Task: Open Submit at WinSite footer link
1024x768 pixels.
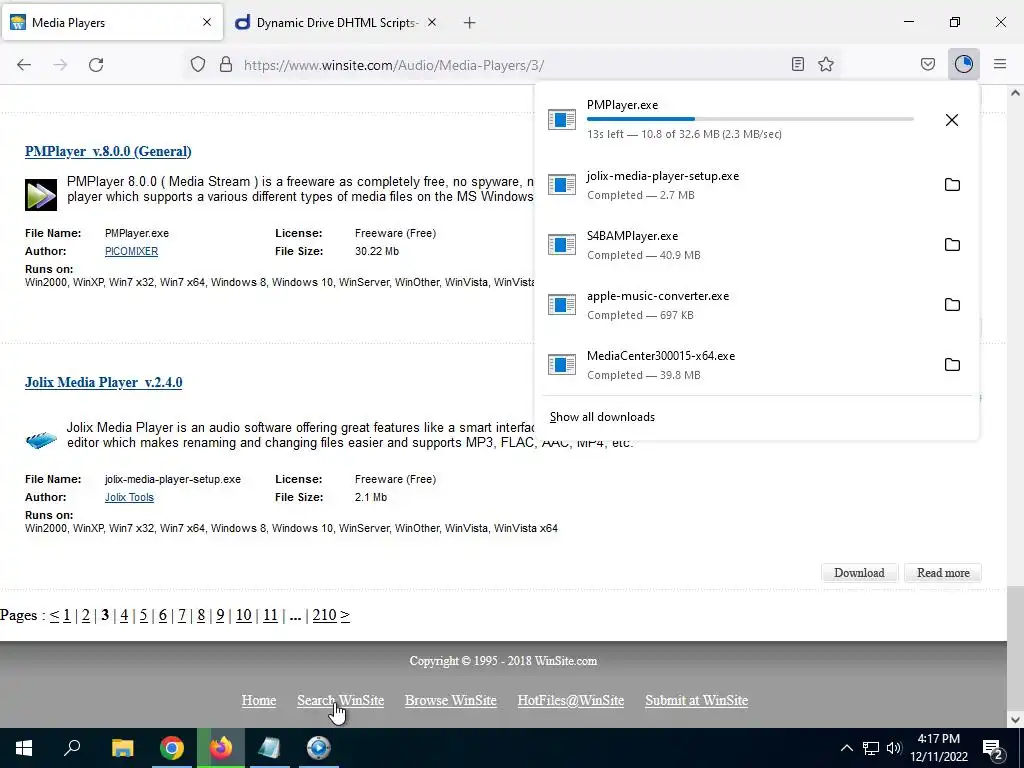Action: pyautogui.click(x=697, y=700)
